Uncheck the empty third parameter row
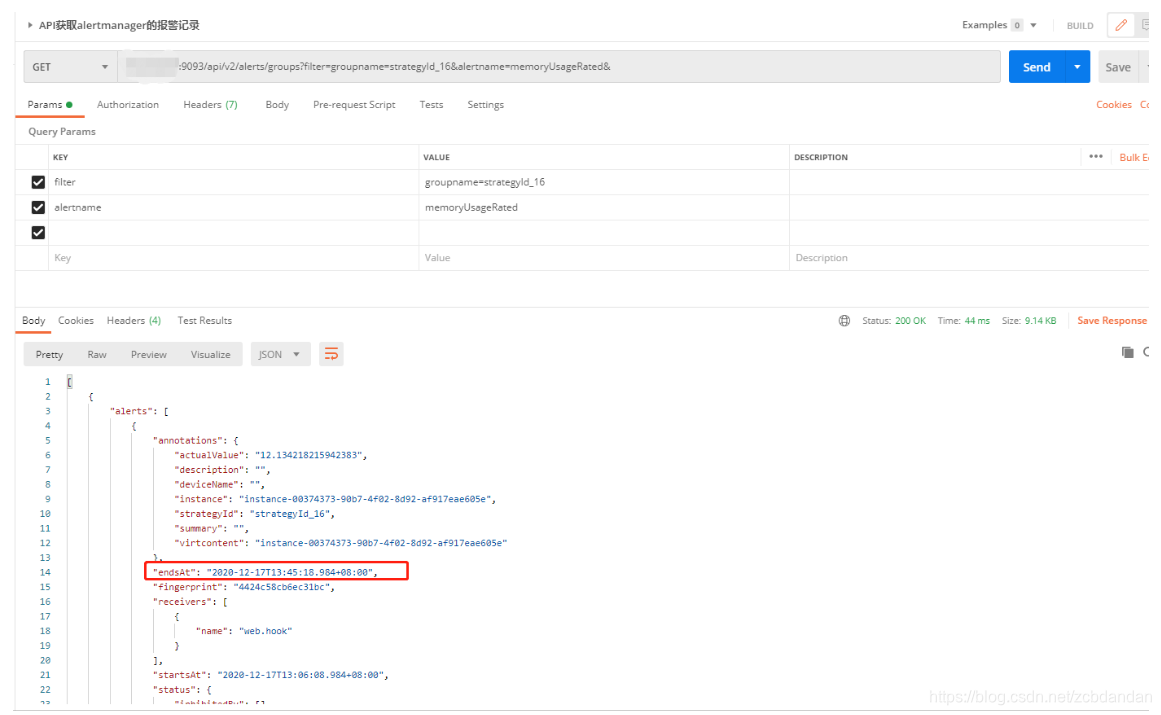Image resolution: width=1161 pixels, height=715 pixels. tap(38, 232)
